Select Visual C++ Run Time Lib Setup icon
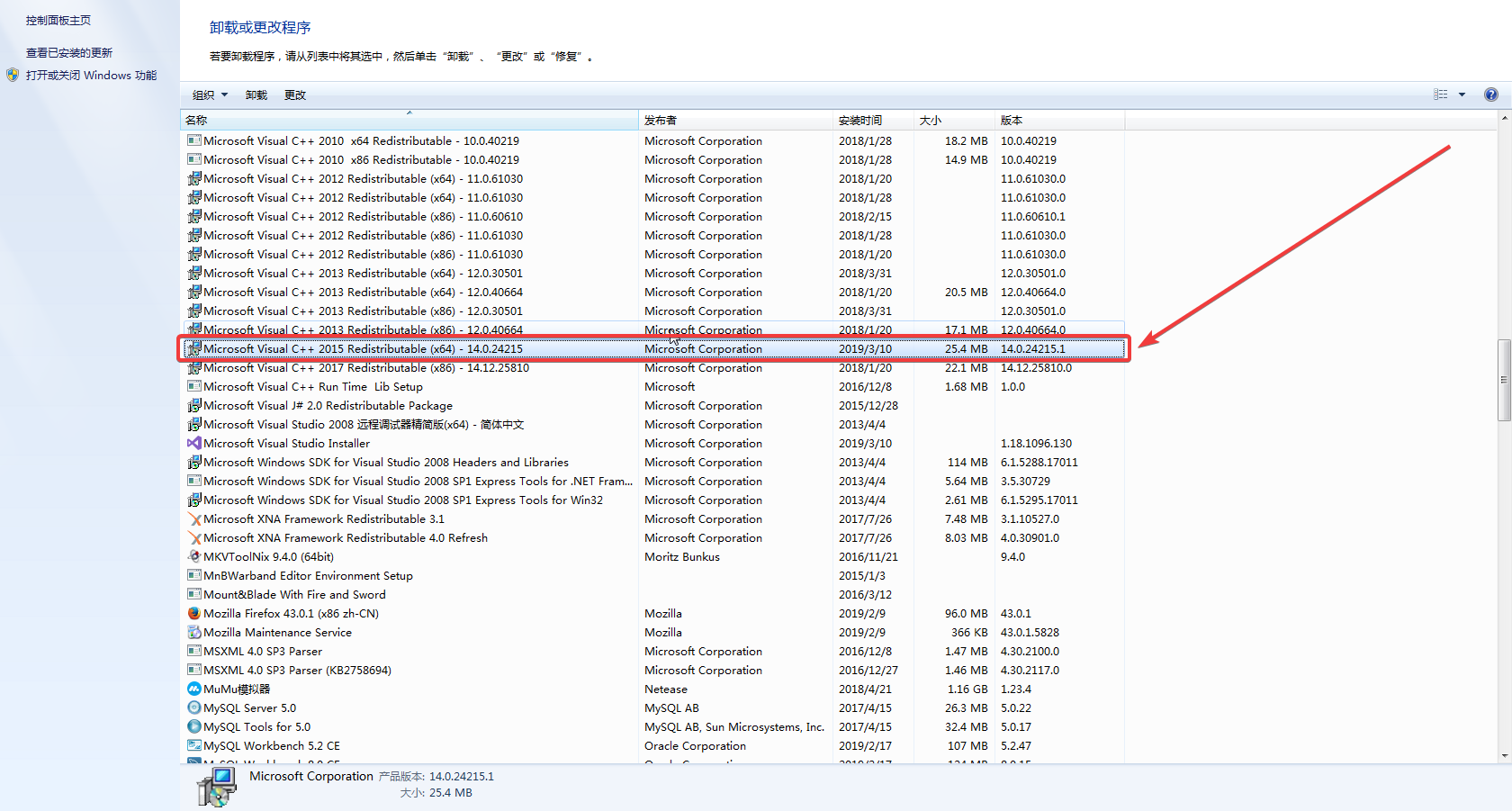The height and width of the screenshot is (811, 1512). [x=194, y=386]
